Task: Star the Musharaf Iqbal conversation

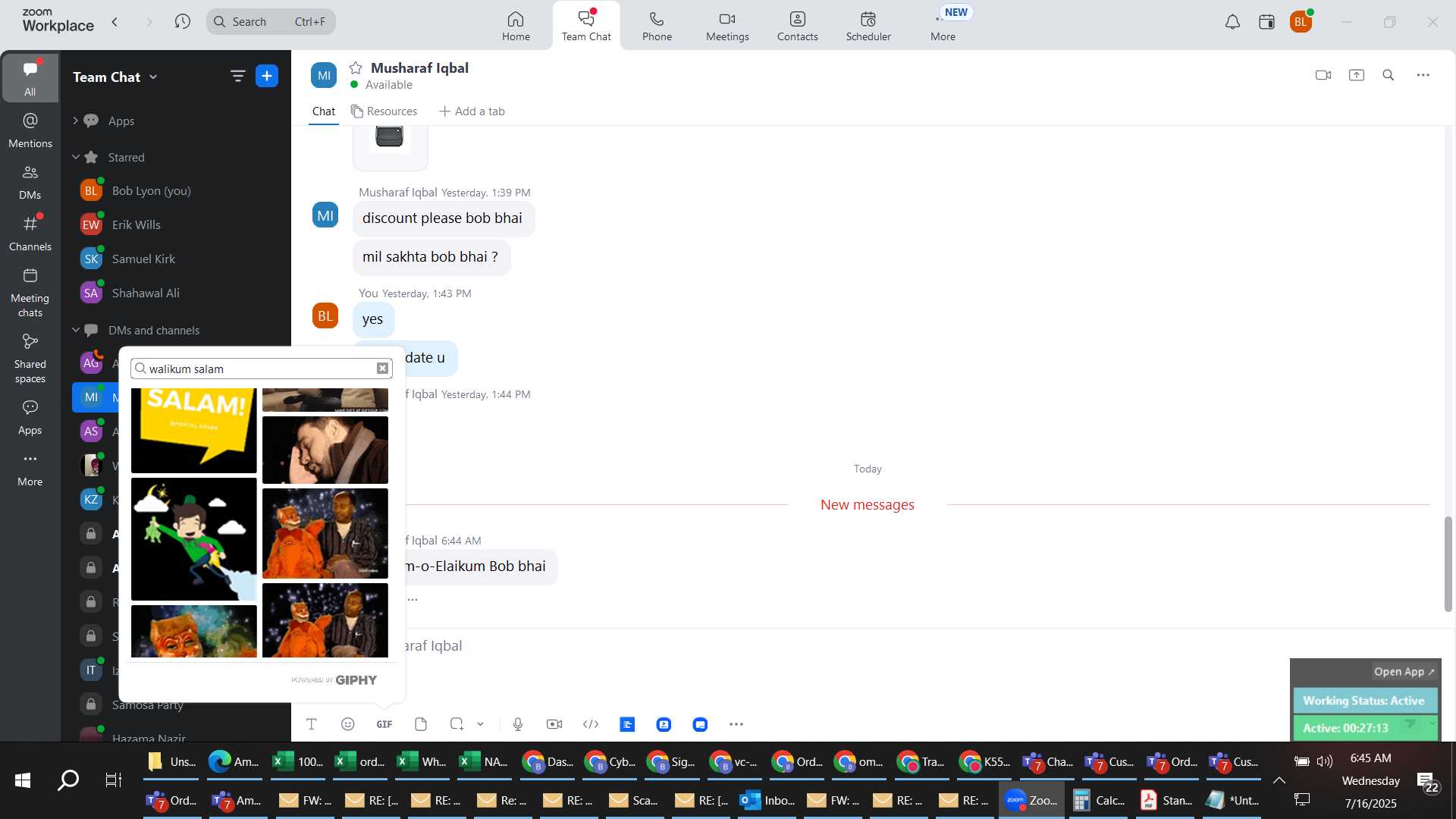Action: (356, 67)
